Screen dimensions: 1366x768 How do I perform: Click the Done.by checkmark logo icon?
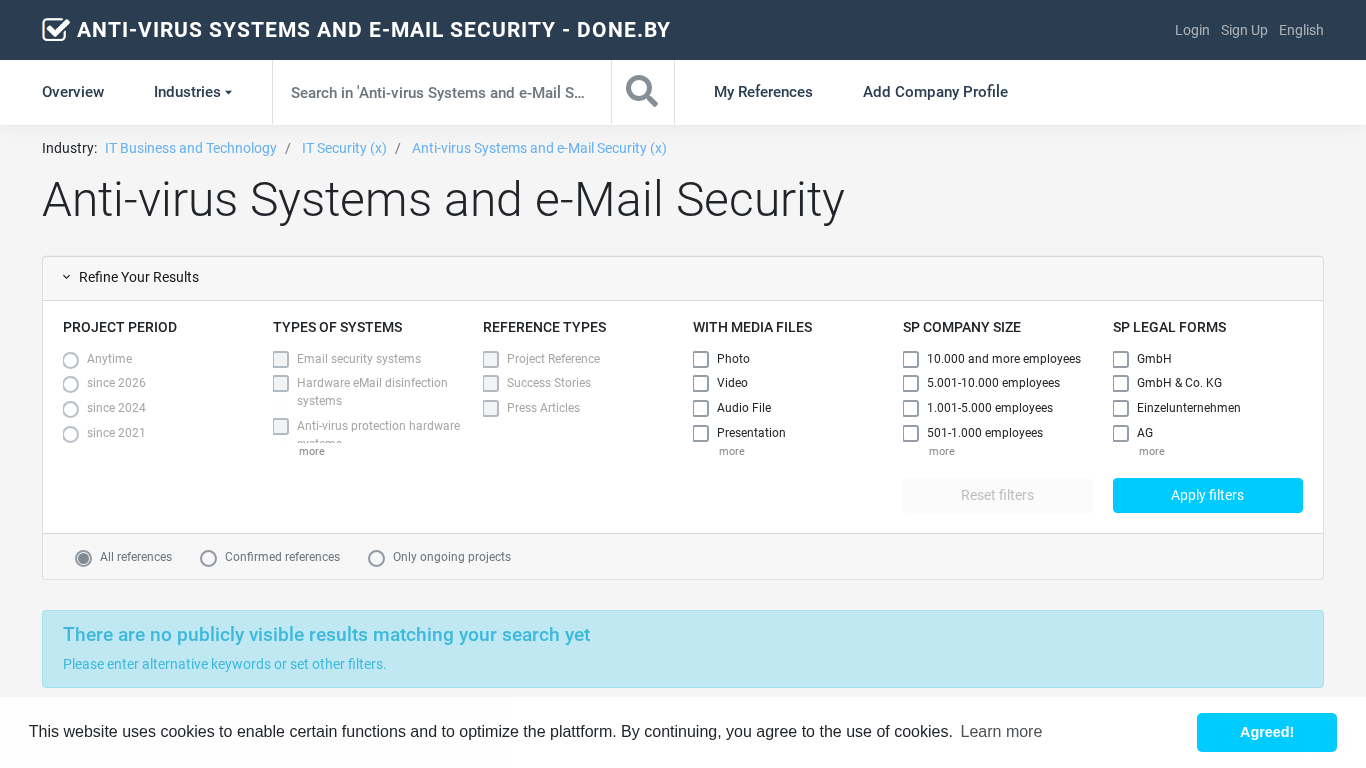pos(56,30)
